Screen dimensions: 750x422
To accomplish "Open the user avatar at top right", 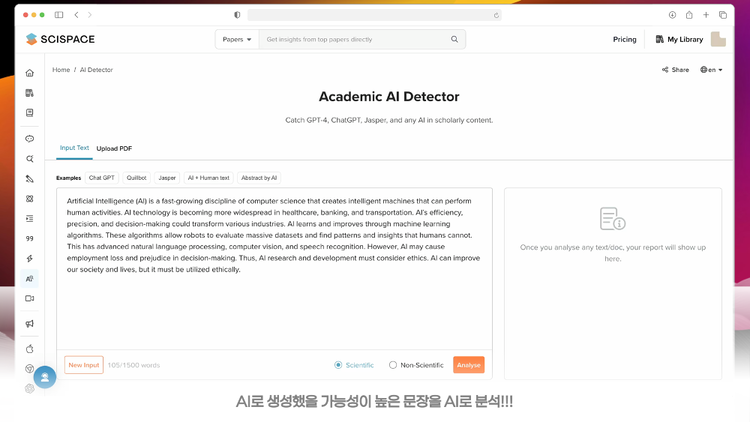I will click(x=718, y=39).
